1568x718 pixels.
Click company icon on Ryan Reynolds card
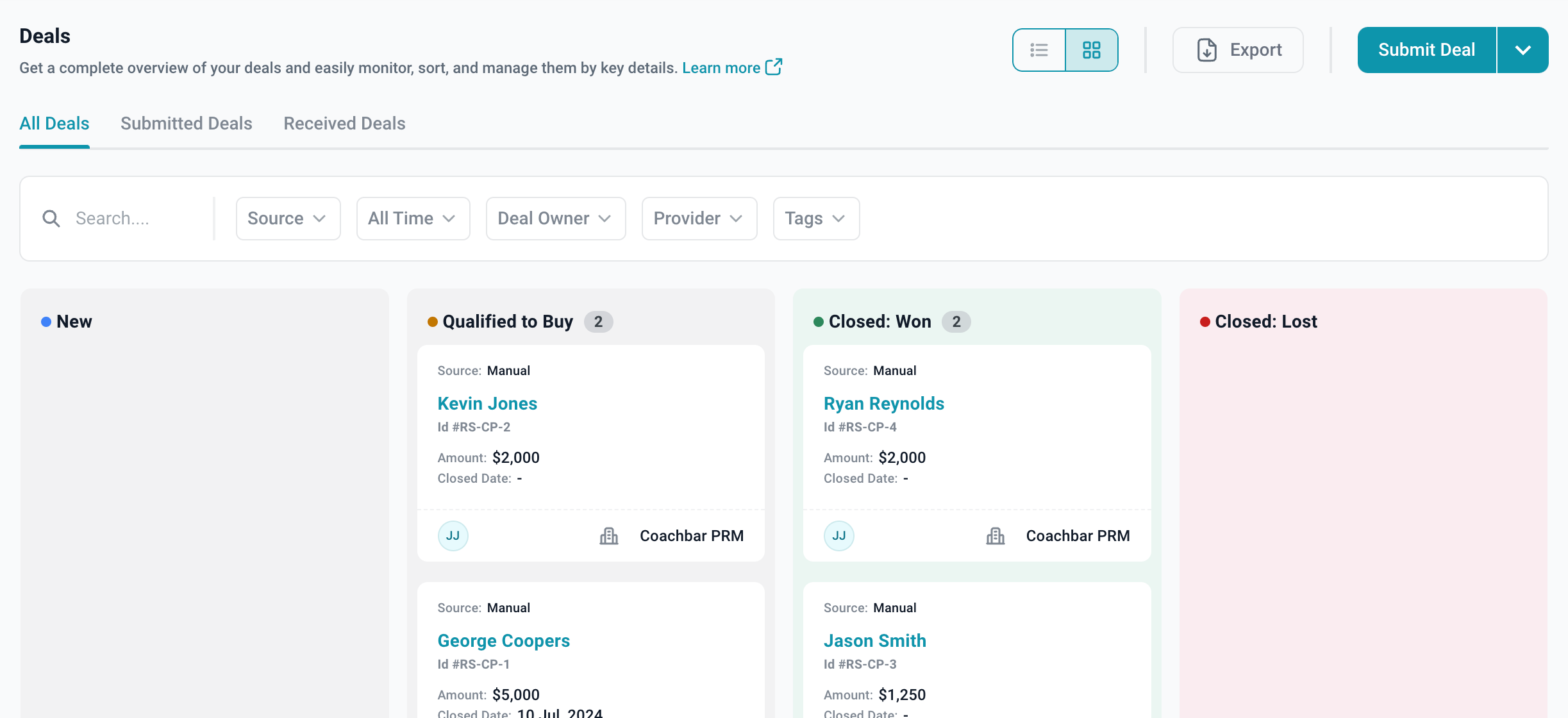(995, 536)
